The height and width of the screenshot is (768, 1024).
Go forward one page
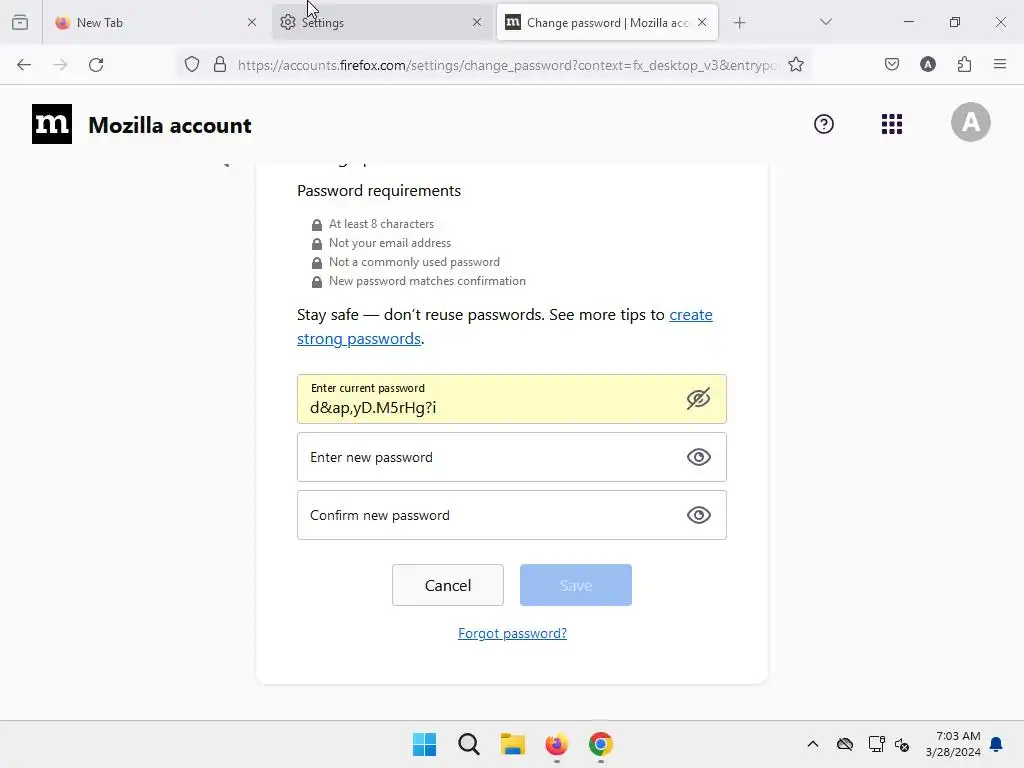click(x=60, y=65)
